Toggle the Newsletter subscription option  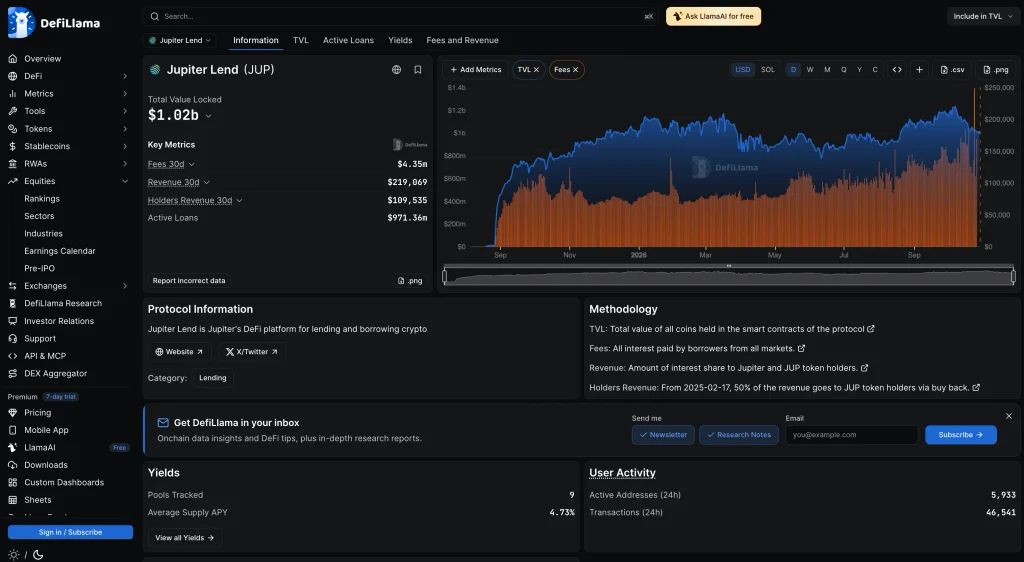coord(663,435)
